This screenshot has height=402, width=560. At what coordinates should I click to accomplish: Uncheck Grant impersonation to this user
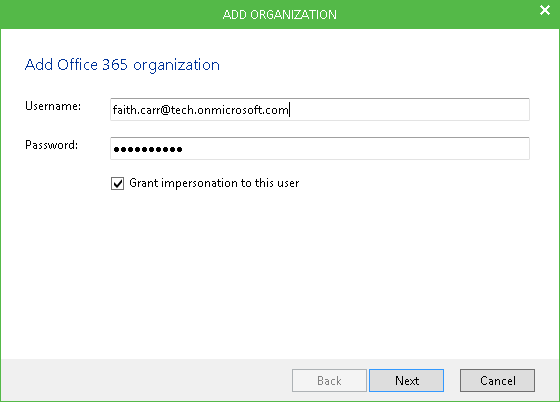tap(118, 184)
